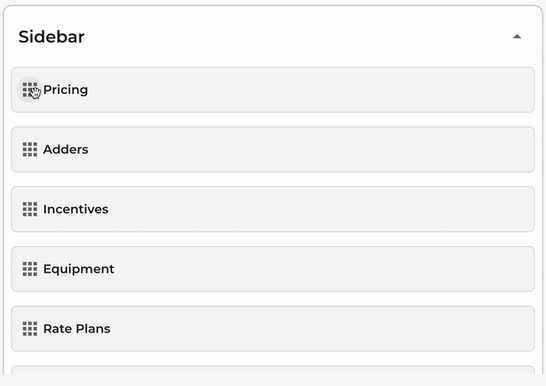Choose the Incentives label text

[76, 209]
